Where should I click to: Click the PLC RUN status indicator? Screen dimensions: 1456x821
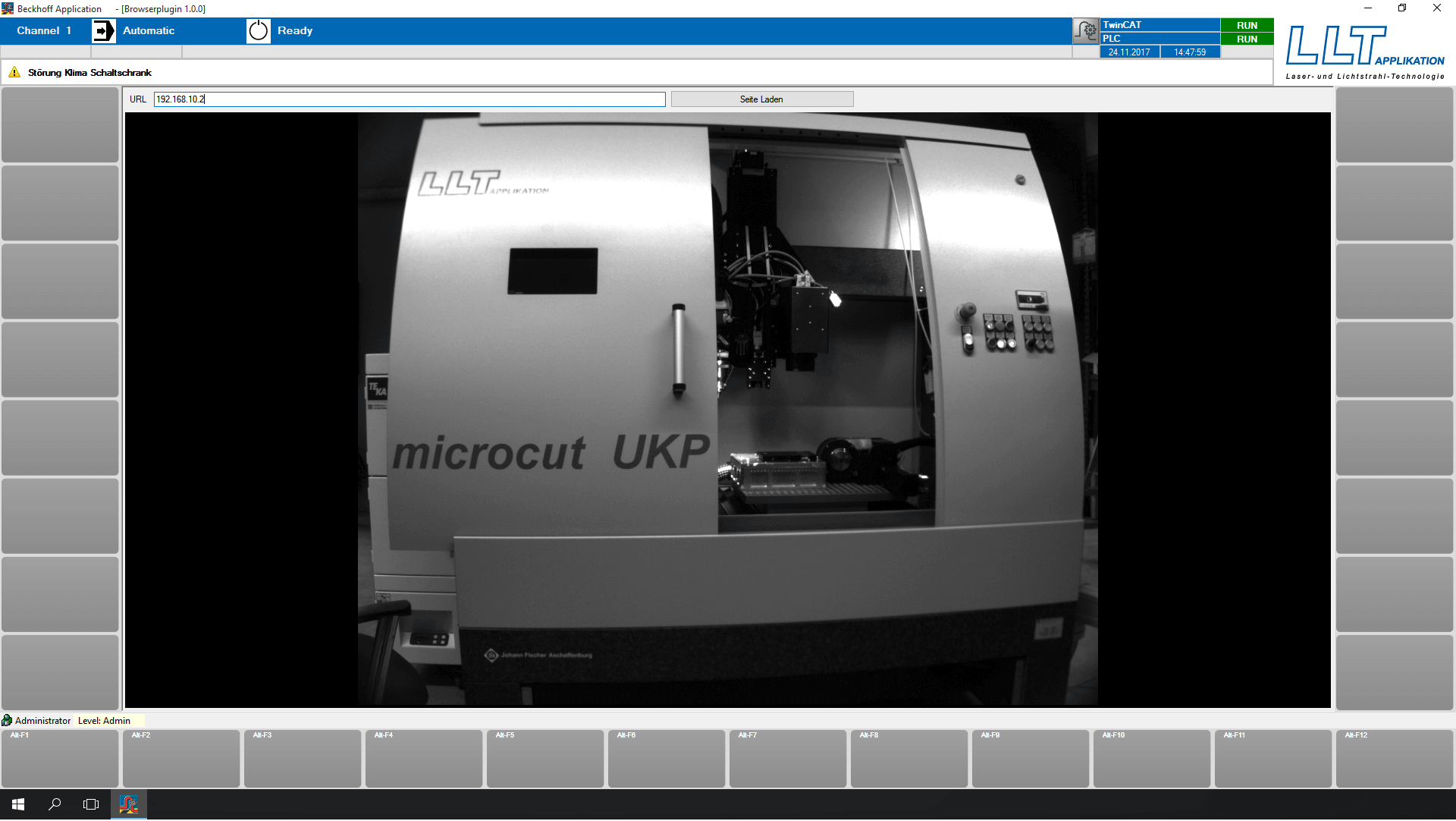click(1247, 39)
